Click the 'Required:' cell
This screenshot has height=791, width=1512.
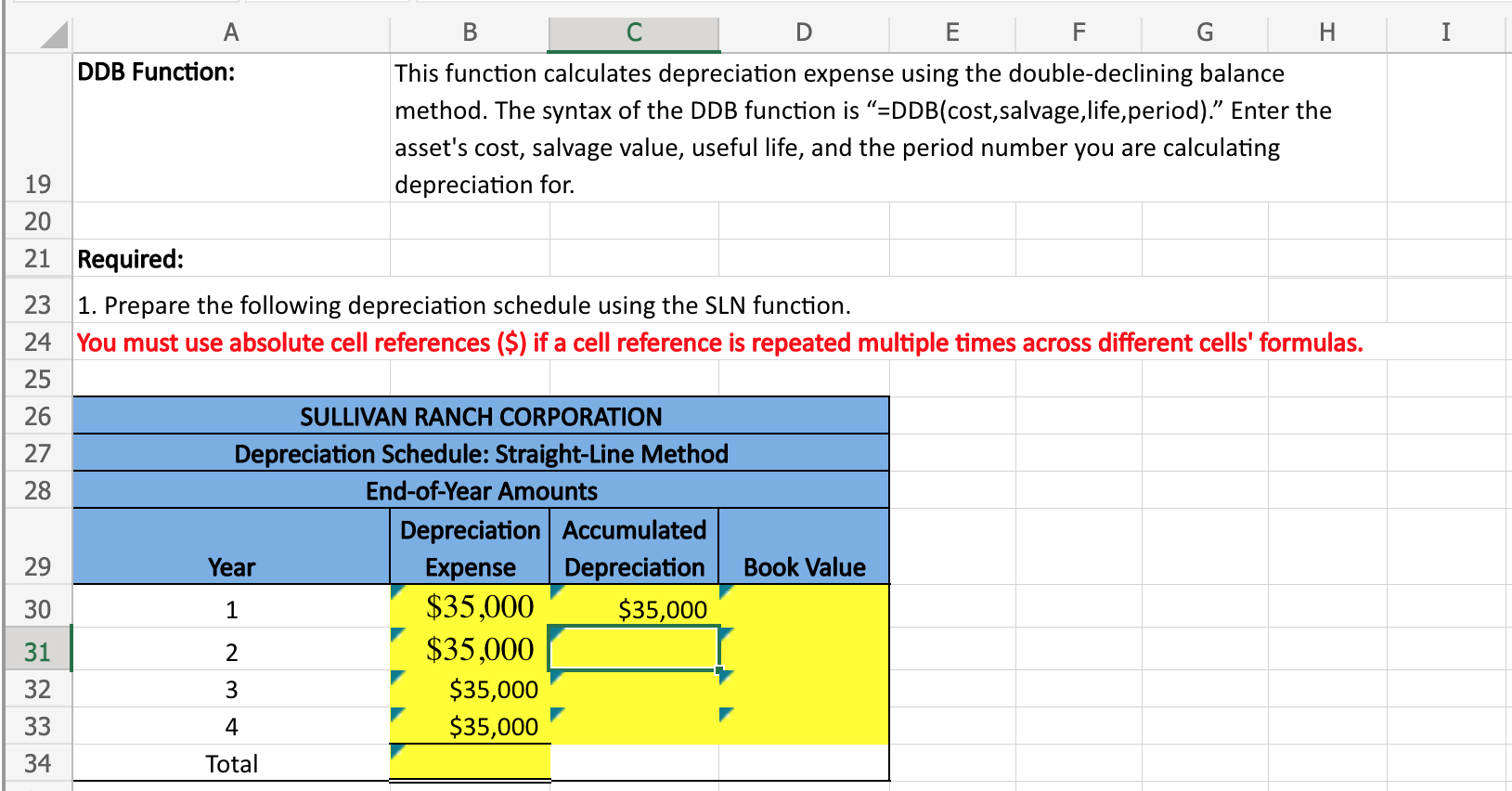click(231, 258)
